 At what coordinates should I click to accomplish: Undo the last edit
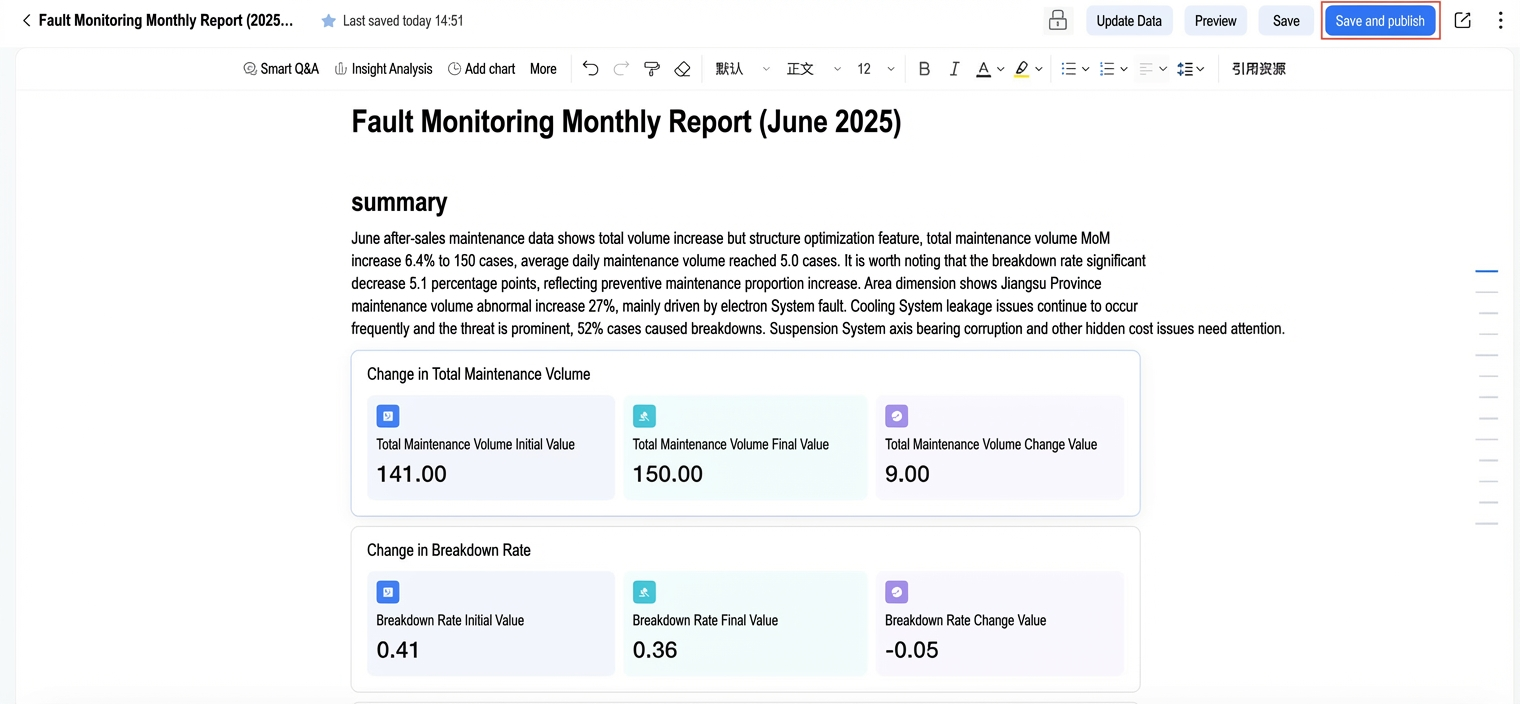point(591,69)
